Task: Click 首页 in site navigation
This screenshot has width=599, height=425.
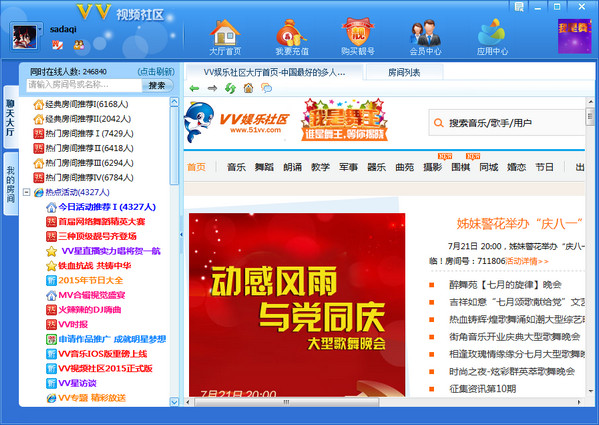Action: (196, 167)
